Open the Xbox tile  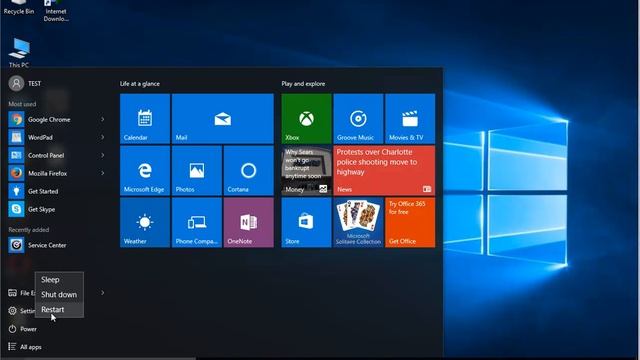pos(307,119)
